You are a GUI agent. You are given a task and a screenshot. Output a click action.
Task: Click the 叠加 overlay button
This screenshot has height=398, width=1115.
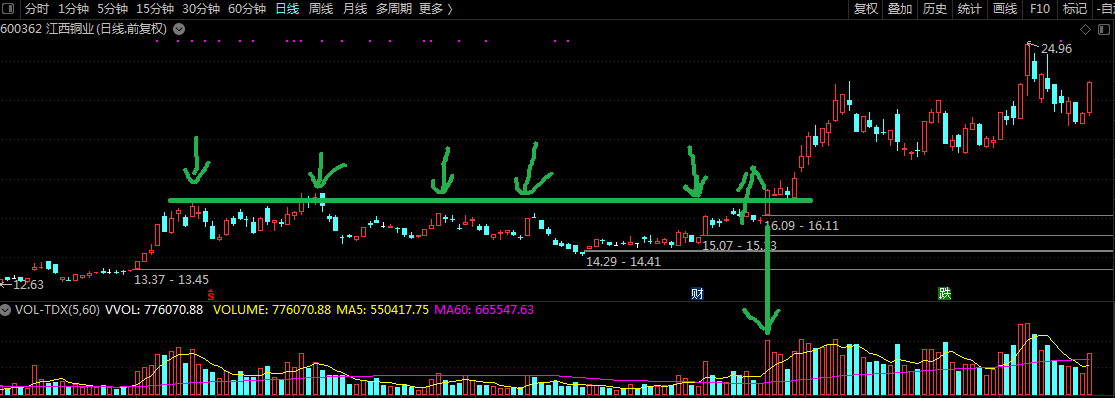(x=900, y=9)
